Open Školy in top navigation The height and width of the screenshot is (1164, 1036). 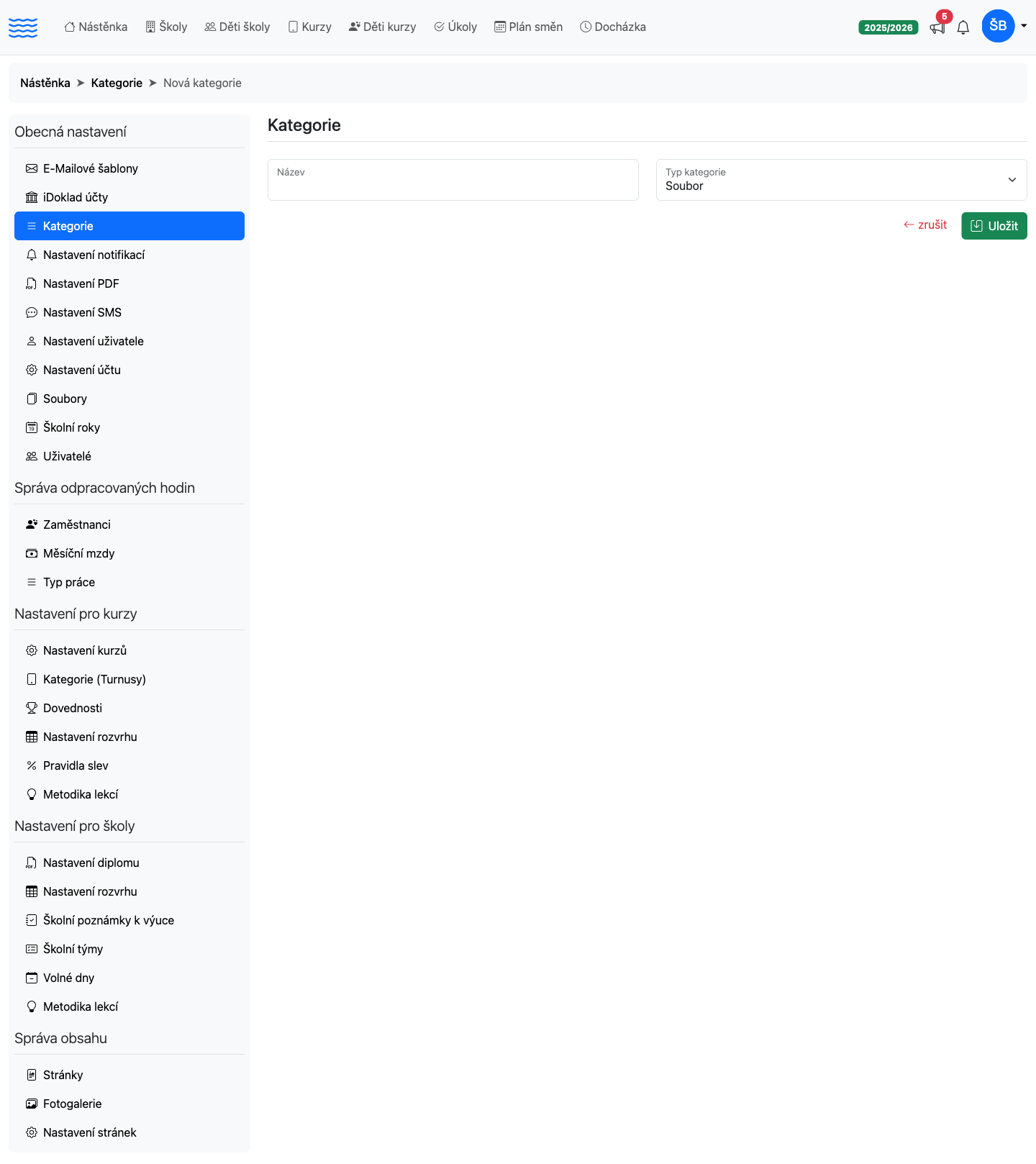[166, 27]
